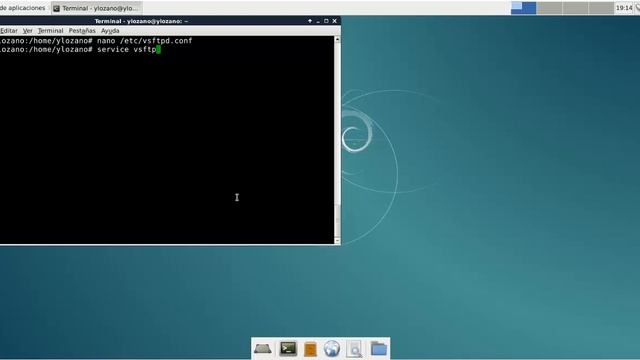Open the Application Finder magnifier icon

pos(354,349)
